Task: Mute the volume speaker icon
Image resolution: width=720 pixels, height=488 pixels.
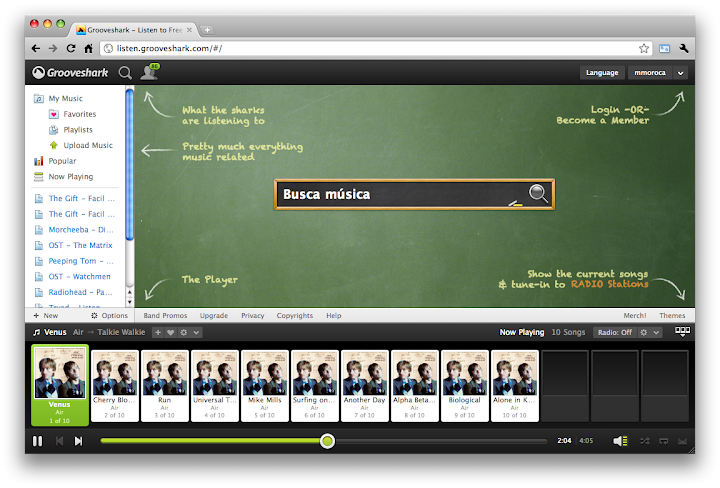Action: coord(620,441)
